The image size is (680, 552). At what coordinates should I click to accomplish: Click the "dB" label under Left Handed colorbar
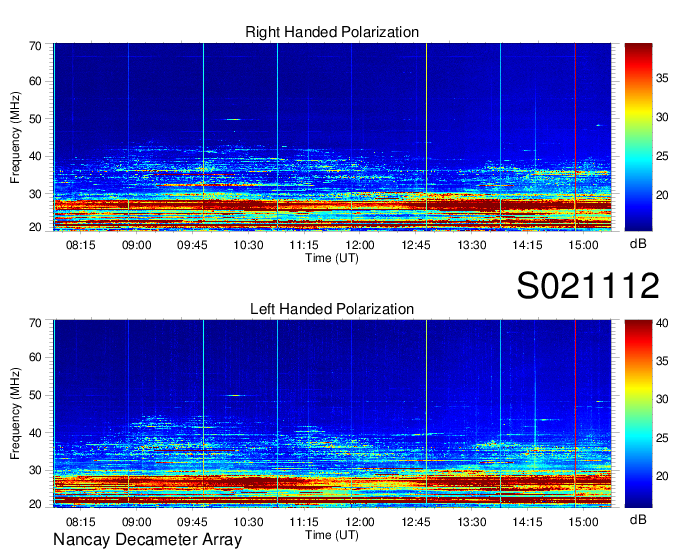tap(638, 519)
